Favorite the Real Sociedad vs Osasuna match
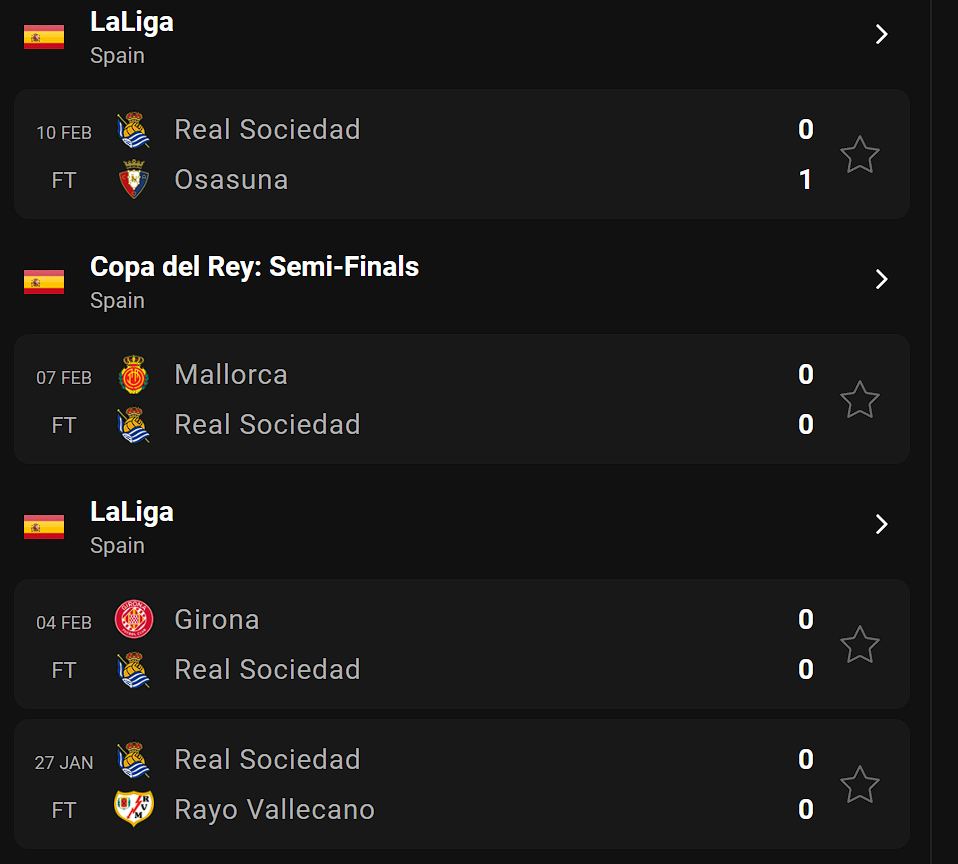958x864 pixels. point(859,155)
